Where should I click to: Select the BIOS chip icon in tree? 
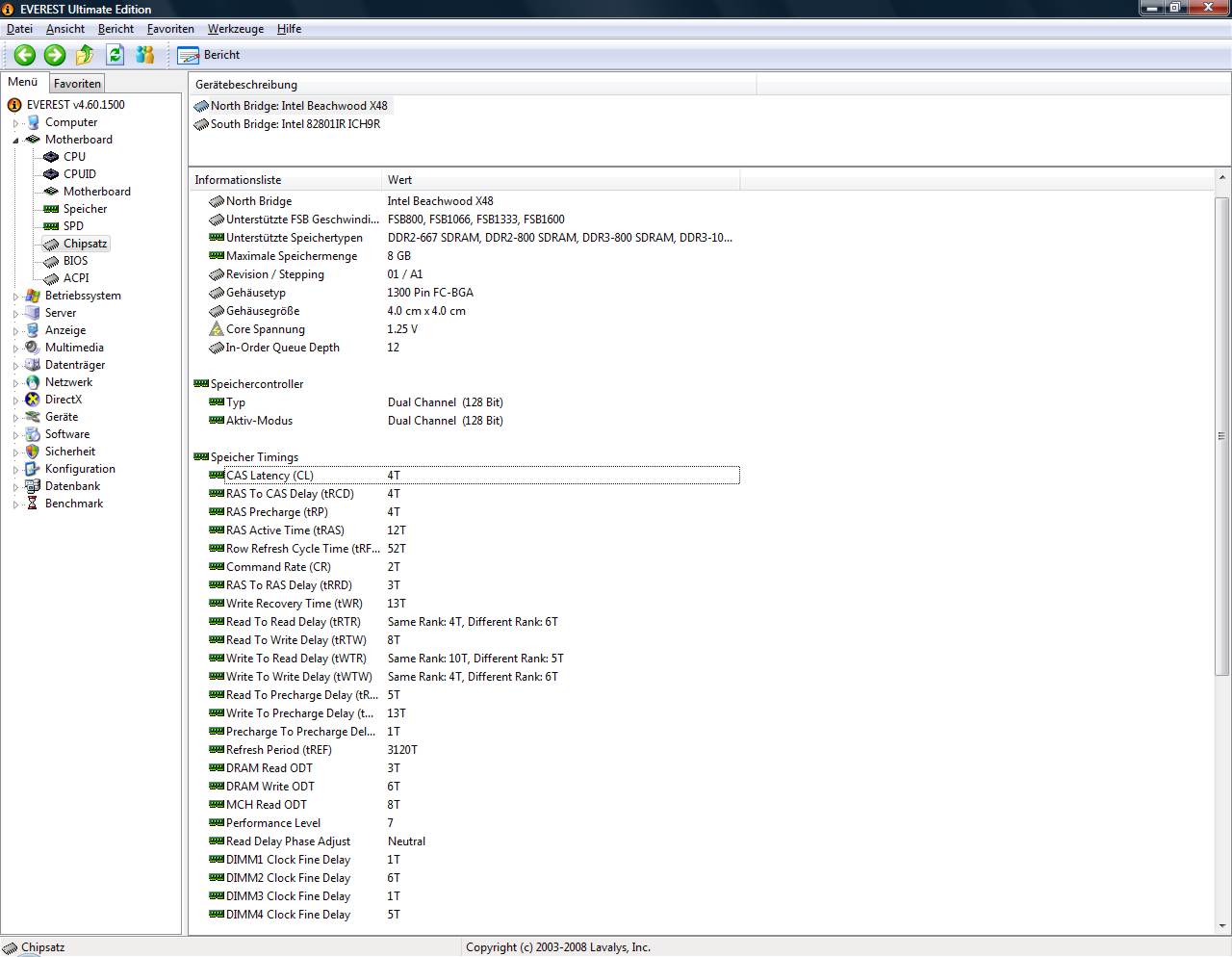pos(51,261)
